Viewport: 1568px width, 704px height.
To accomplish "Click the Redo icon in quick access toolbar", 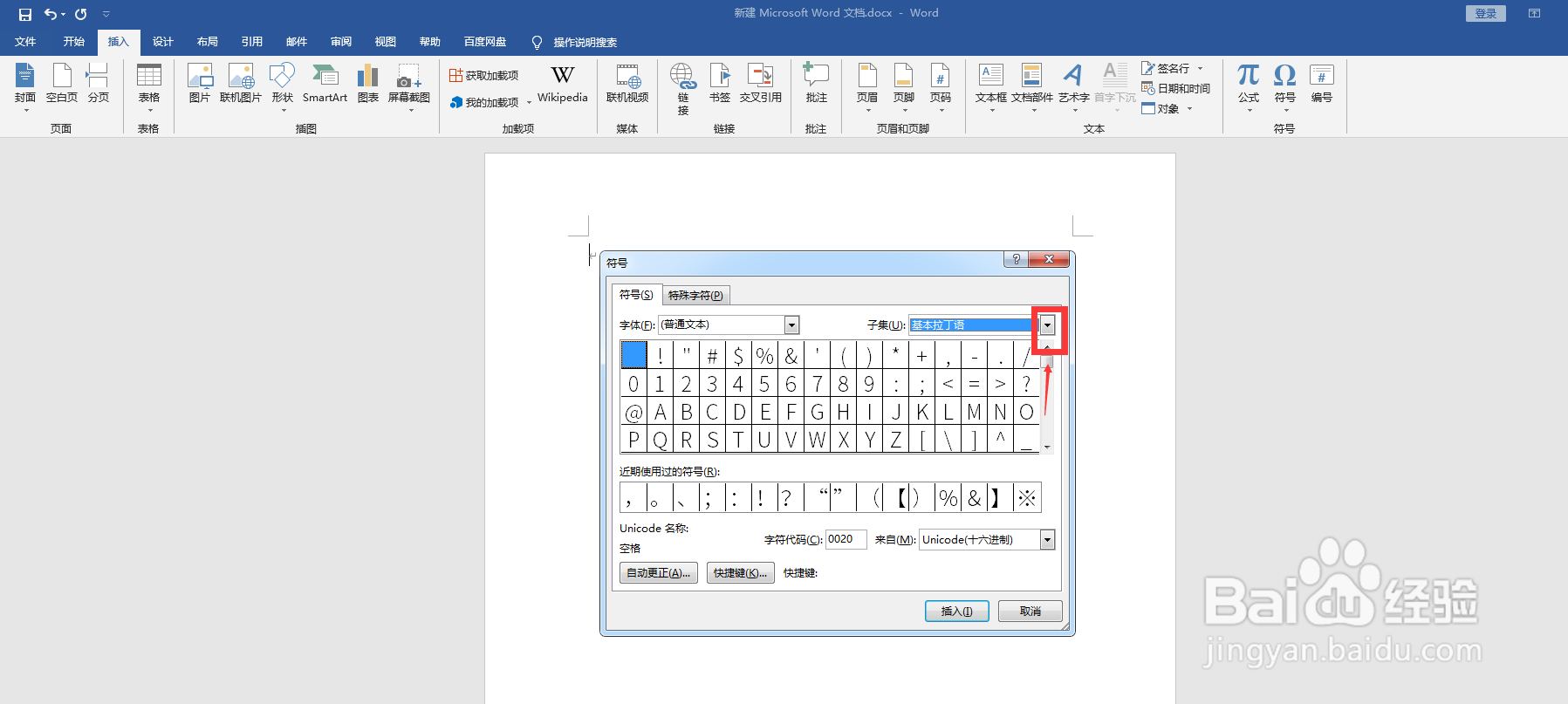I will [81, 14].
